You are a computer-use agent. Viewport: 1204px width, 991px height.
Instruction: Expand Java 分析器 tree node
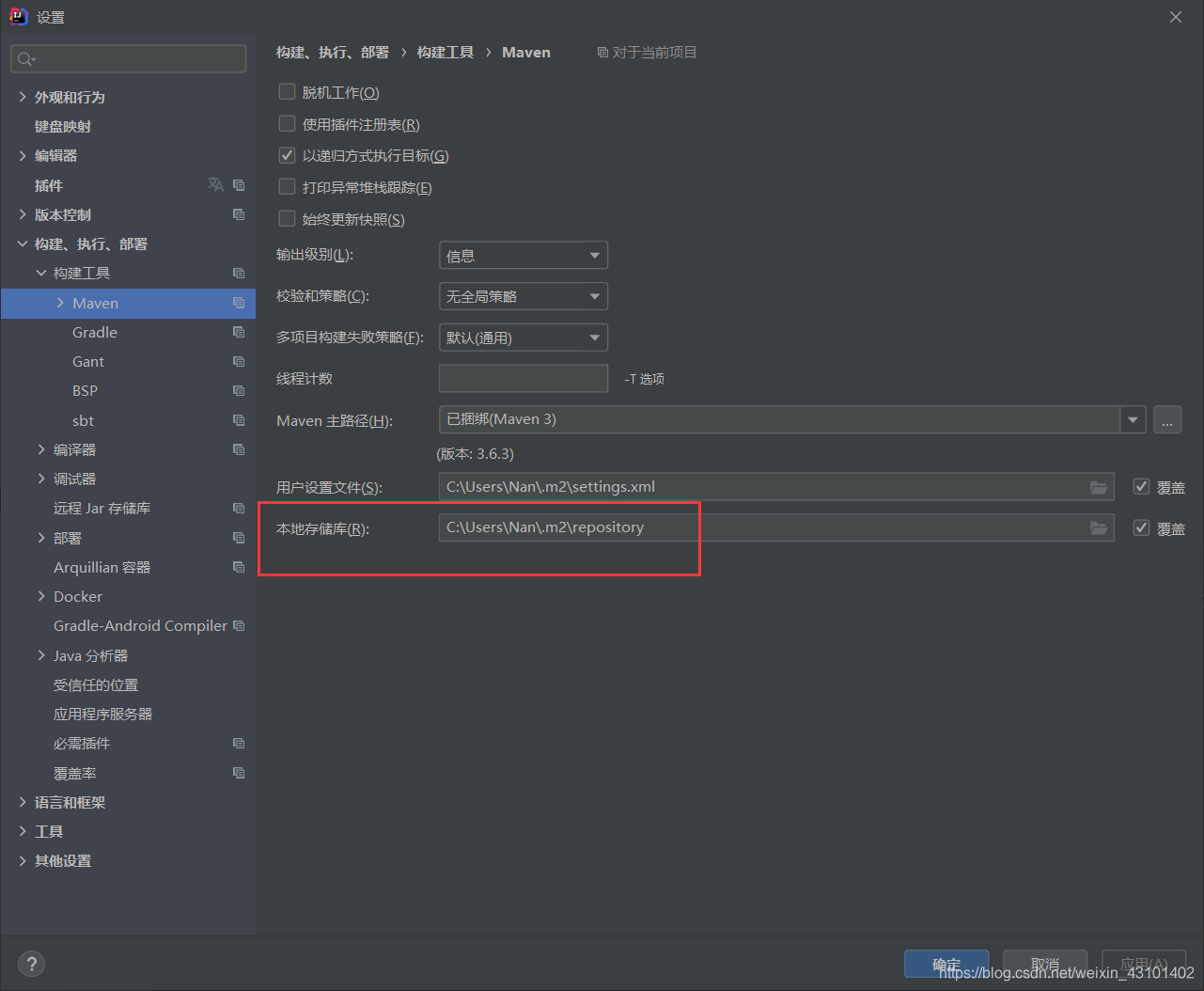pos(41,655)
